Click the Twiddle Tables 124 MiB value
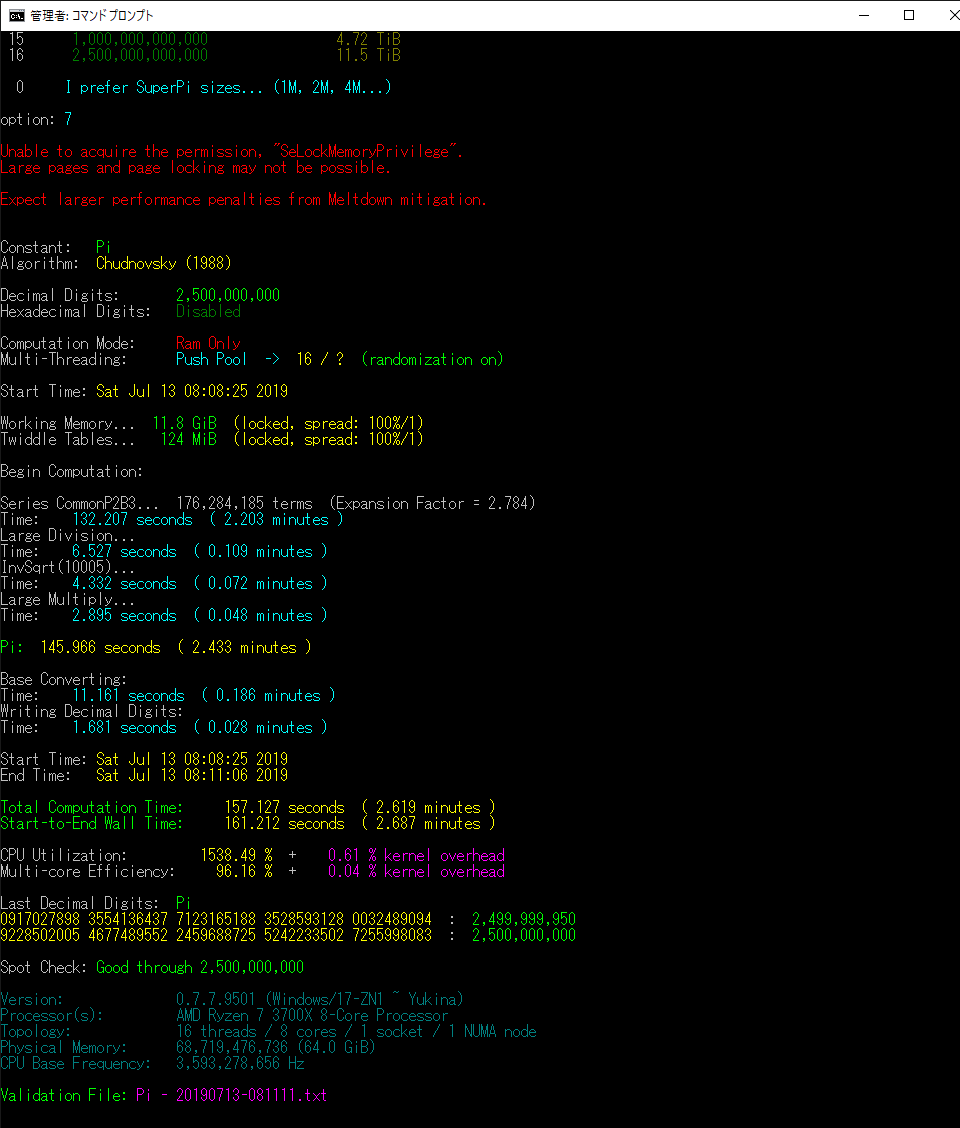Viewport: 960px width, 1128px height. [188, 440]
